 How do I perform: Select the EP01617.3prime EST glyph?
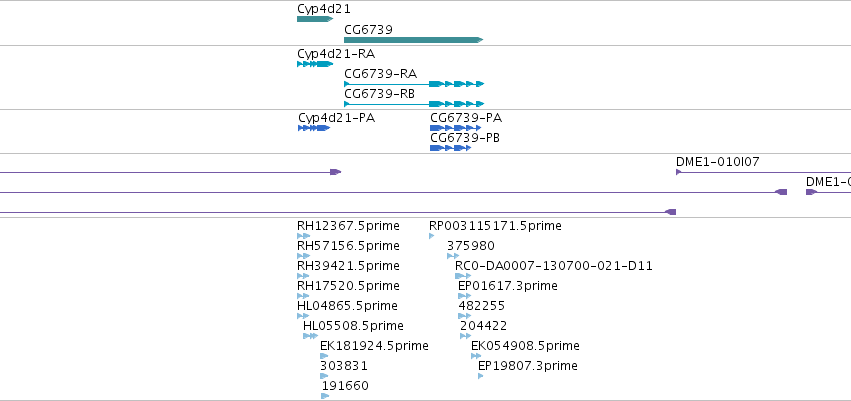[x=465, y=296]
